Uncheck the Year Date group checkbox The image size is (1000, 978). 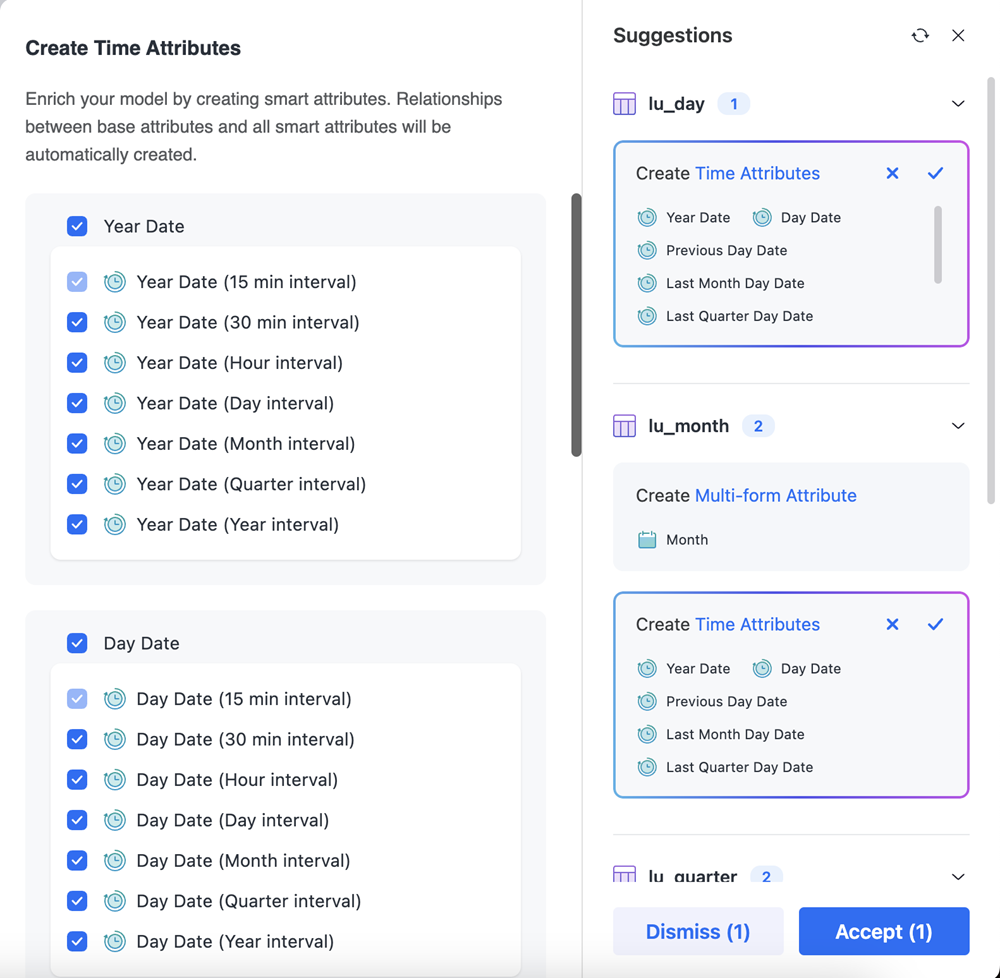[x=77, y=226]
